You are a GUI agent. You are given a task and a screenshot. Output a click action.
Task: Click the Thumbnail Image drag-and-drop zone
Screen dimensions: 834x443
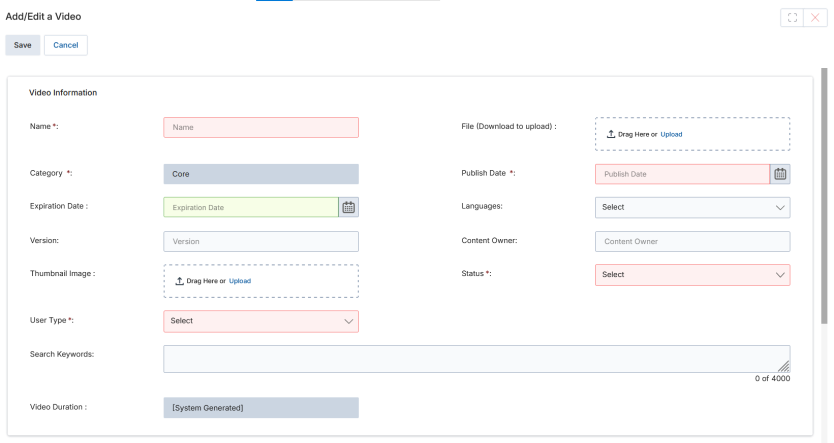261,281
